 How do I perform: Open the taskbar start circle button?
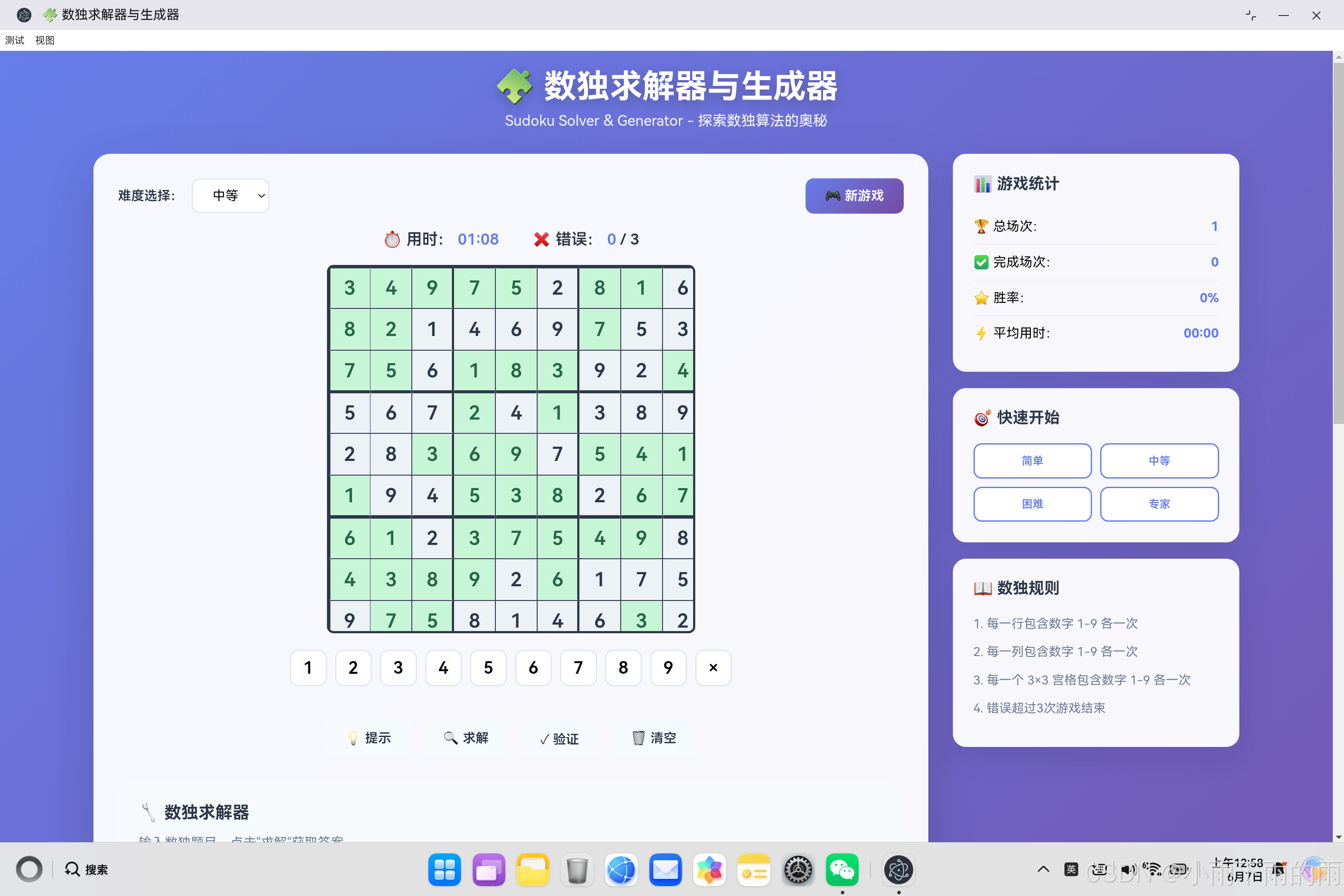[29, 869]
